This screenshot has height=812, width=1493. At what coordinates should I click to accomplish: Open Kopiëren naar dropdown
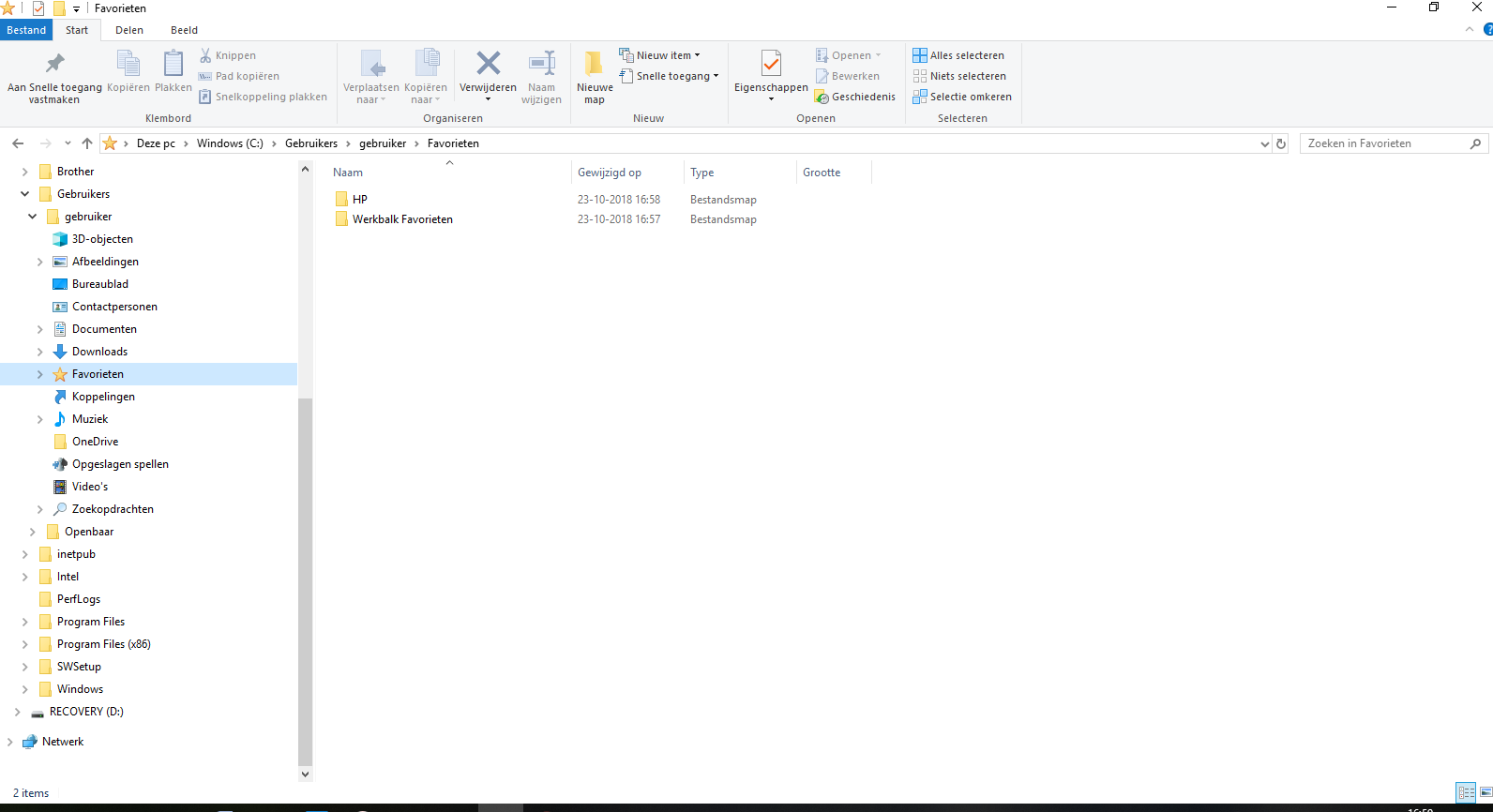tap(426, 77)
